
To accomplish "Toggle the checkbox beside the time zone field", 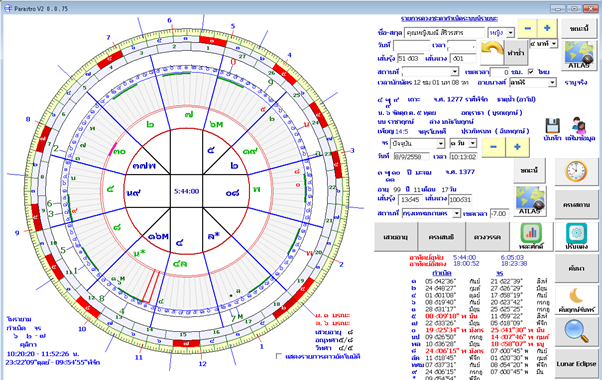I will click(531, 72).
